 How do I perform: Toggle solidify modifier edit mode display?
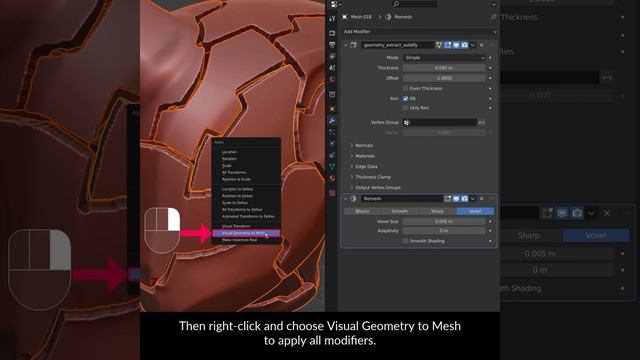(x=448, y=45)
